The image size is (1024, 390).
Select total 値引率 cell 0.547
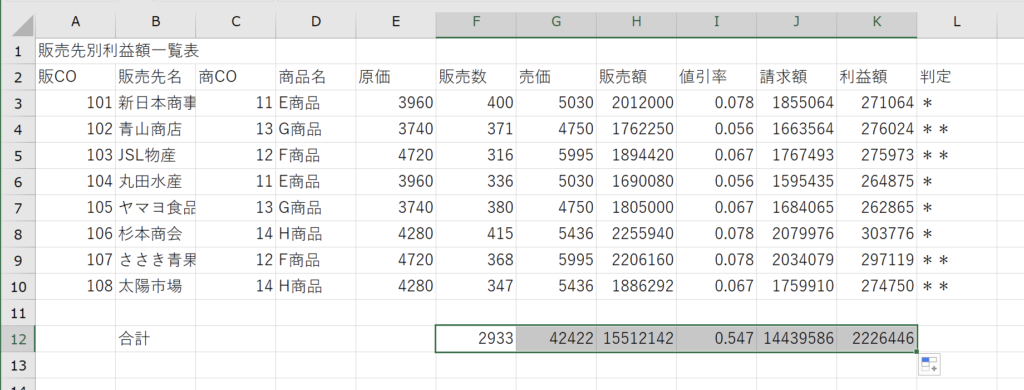click(716, 338)
